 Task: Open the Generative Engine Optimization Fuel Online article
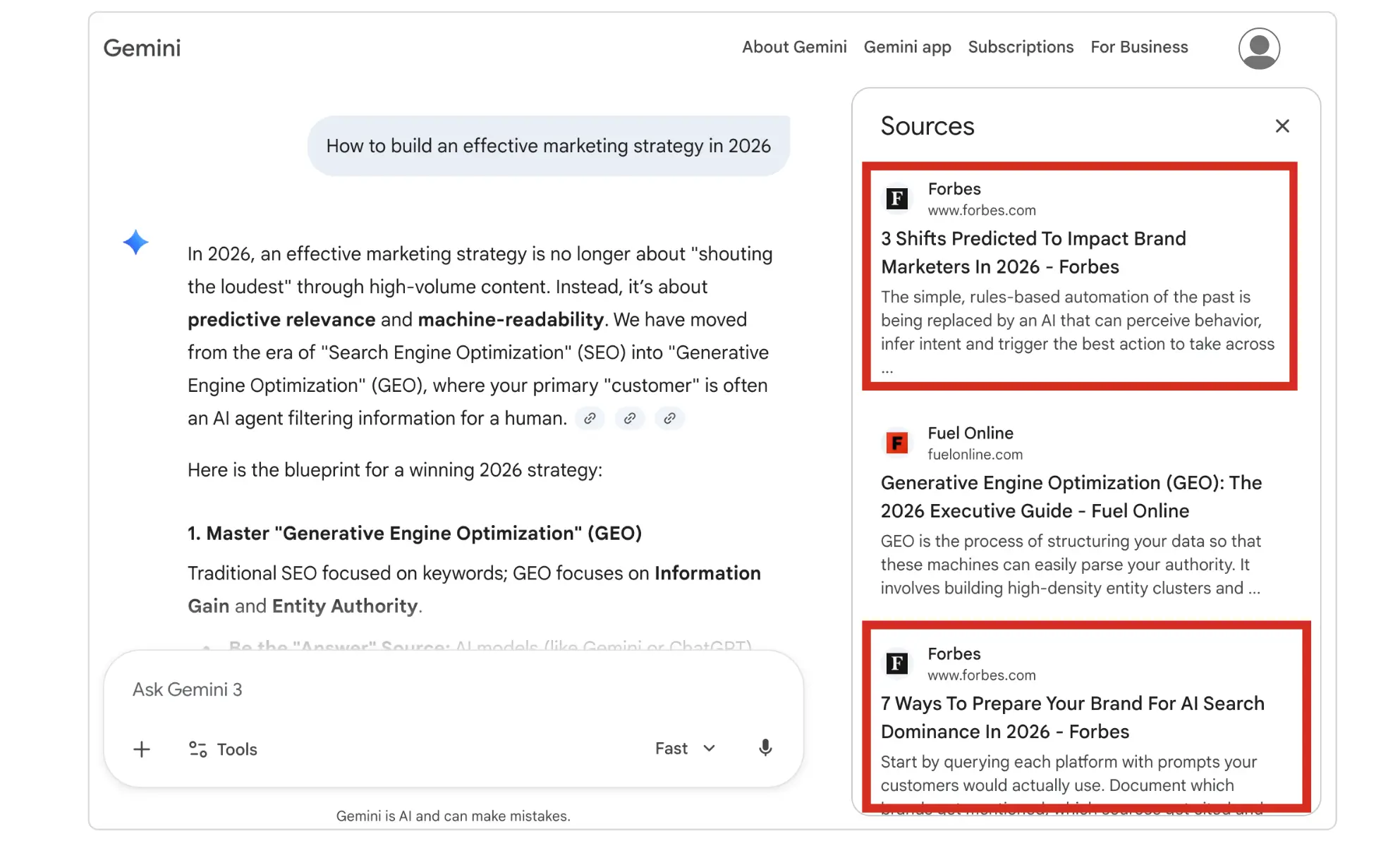point(1071,496)
